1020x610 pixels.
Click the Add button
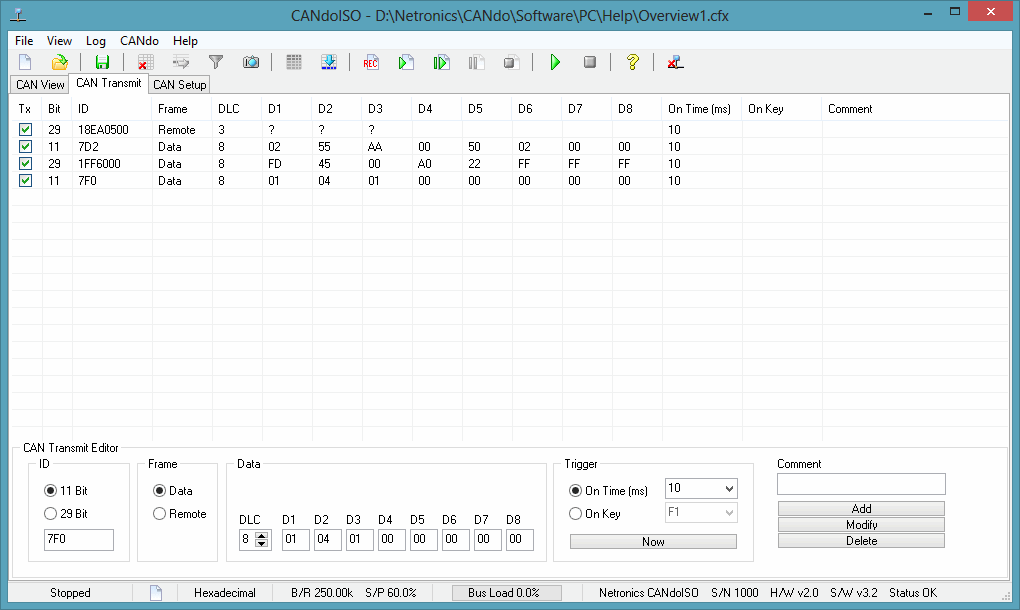pyautogui.click(x=861, y=509)
